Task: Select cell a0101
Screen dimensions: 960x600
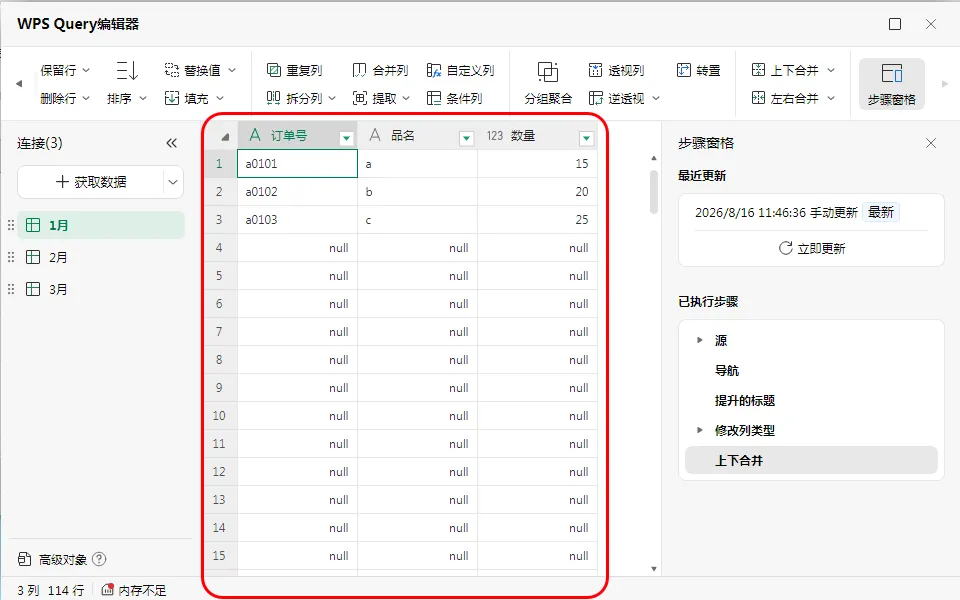Action: [297, 163]
